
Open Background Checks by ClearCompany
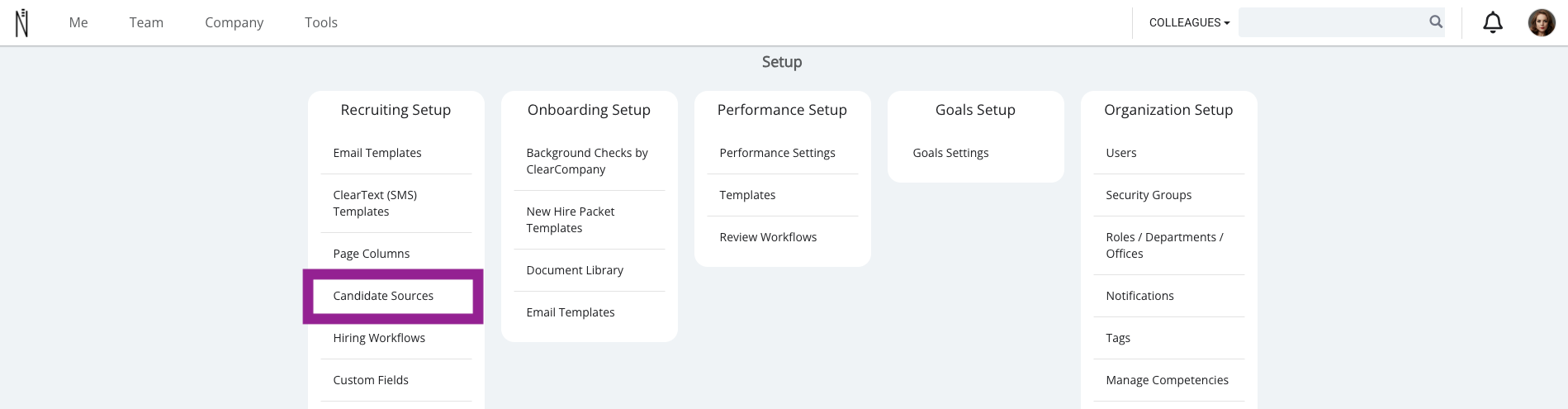point(587,161)
